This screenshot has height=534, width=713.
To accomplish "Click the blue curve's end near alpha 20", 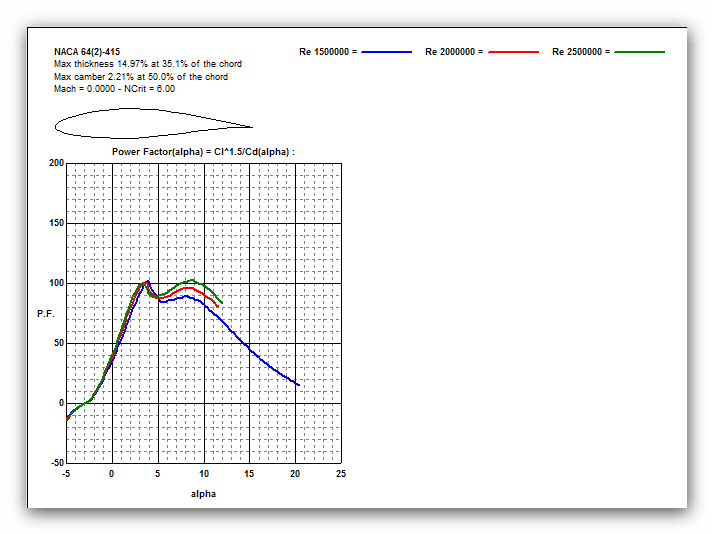I will point(297,384).
